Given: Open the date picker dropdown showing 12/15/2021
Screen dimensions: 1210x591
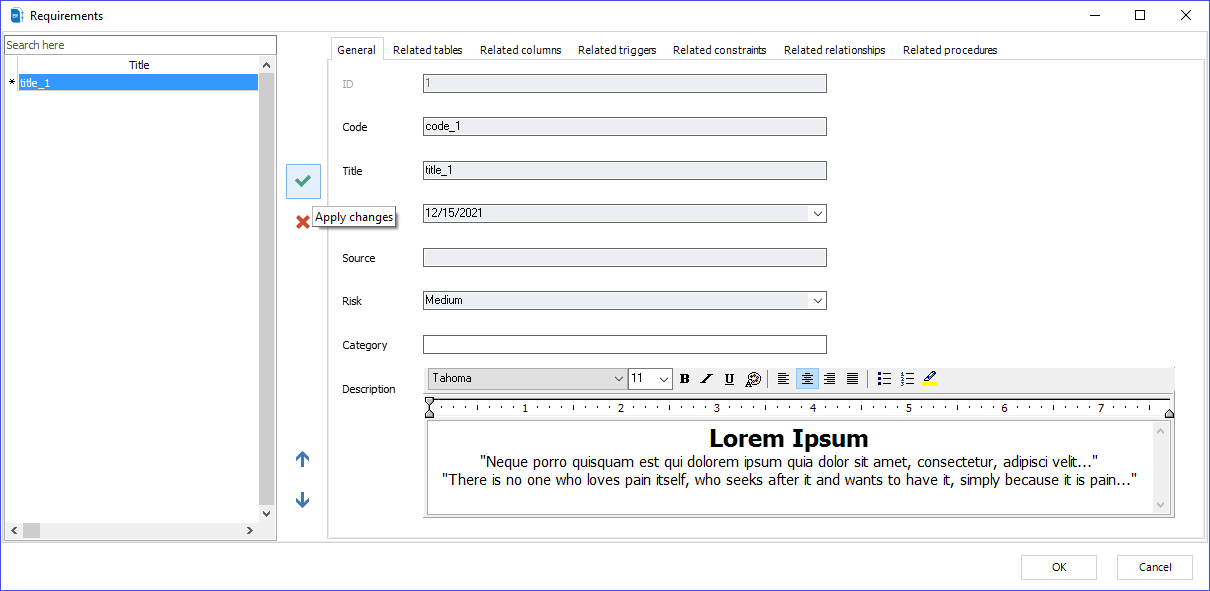Looking at the screenshot, I should 818,213.
